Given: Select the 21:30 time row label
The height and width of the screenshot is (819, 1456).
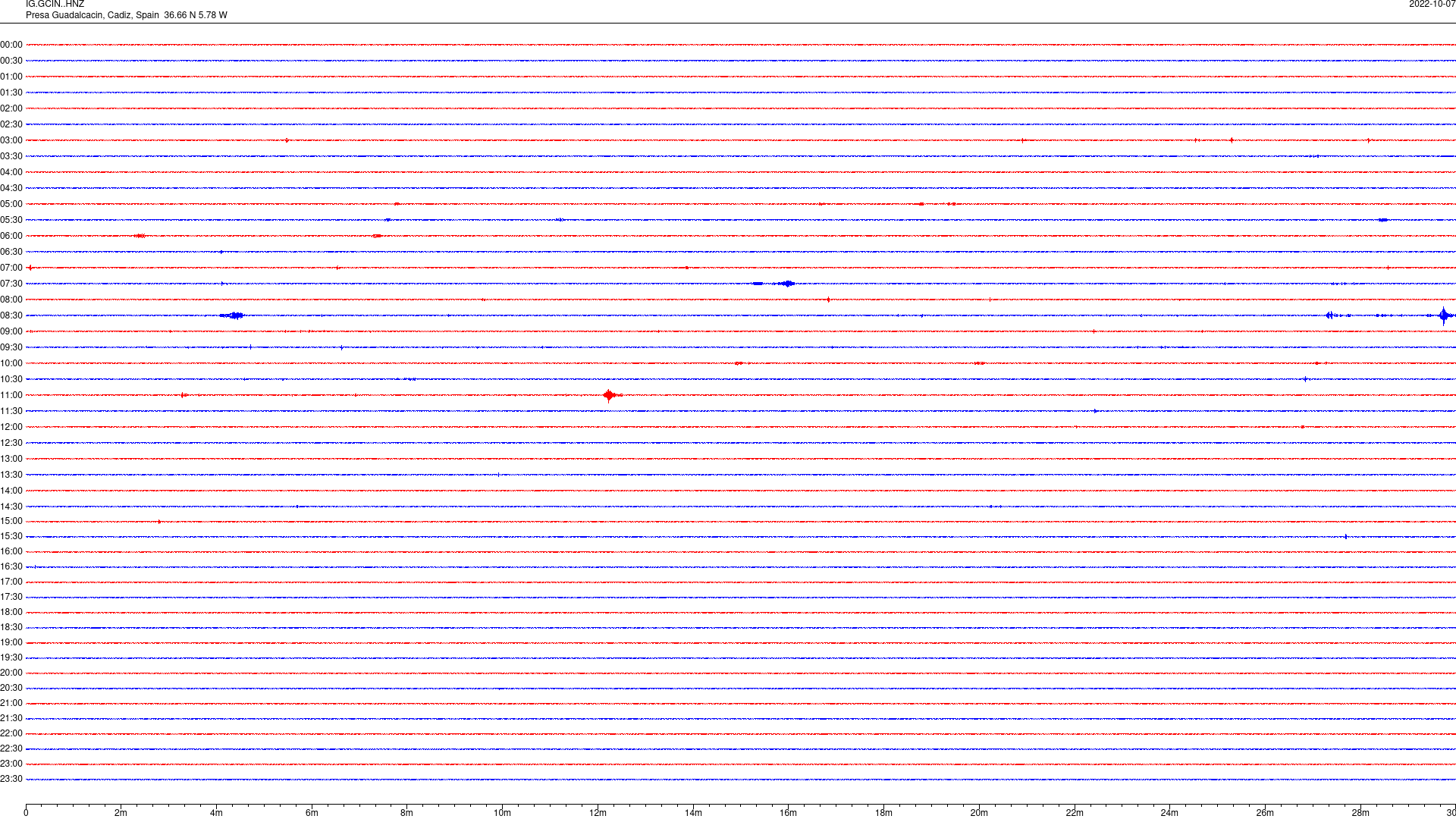Looking at the screenshot, I should click(11, 718).
